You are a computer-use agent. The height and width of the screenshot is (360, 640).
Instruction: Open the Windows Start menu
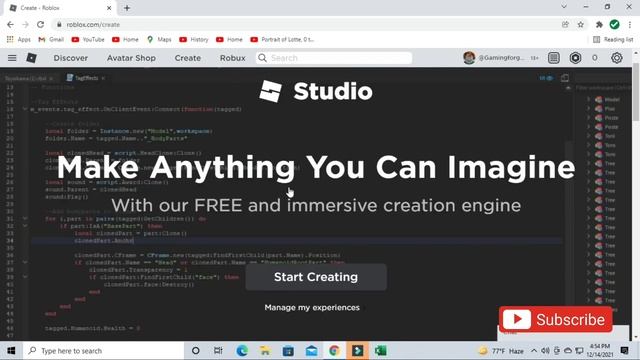tap(11, 351)
